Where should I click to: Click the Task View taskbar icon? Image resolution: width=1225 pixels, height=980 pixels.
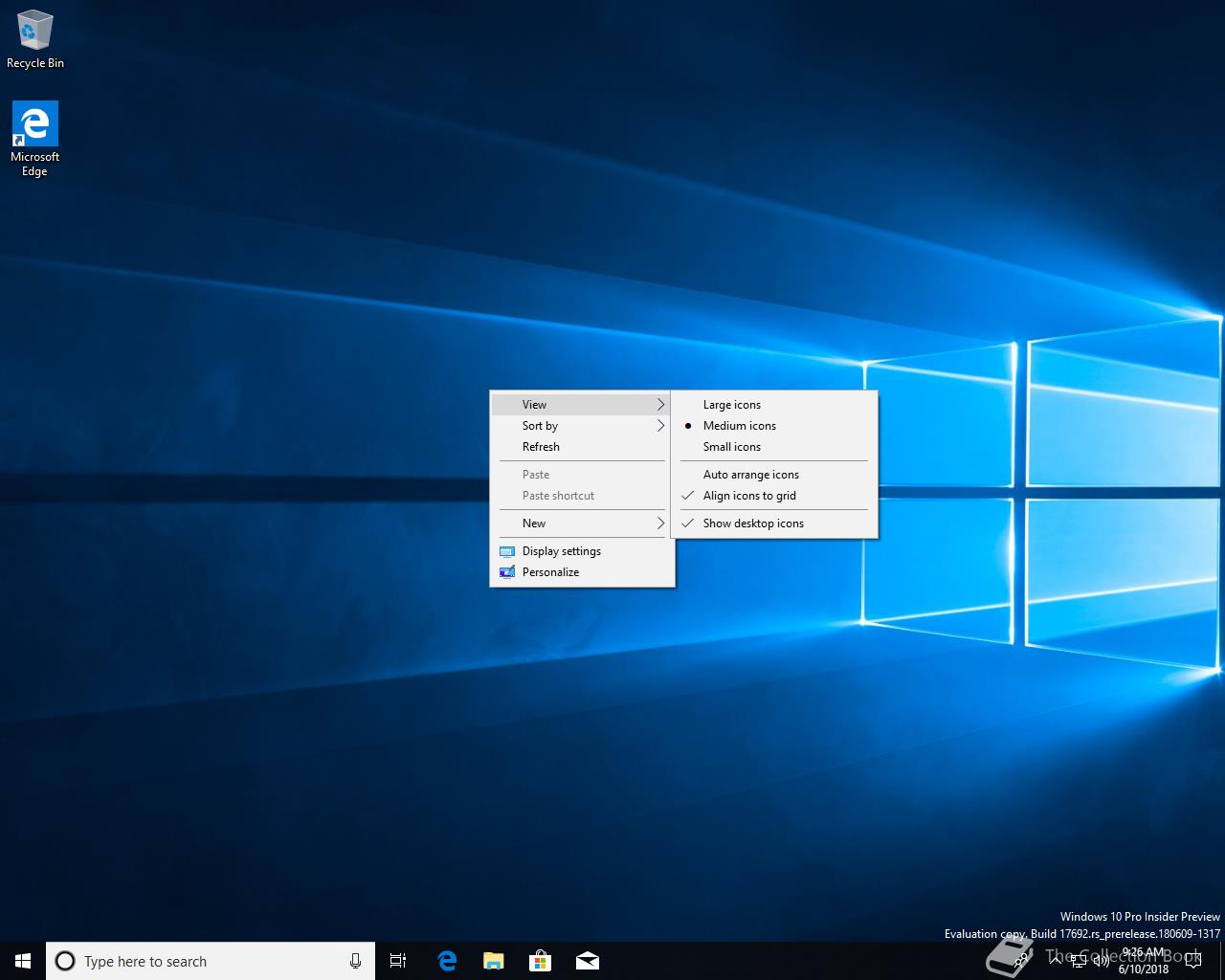coord(398,961)
